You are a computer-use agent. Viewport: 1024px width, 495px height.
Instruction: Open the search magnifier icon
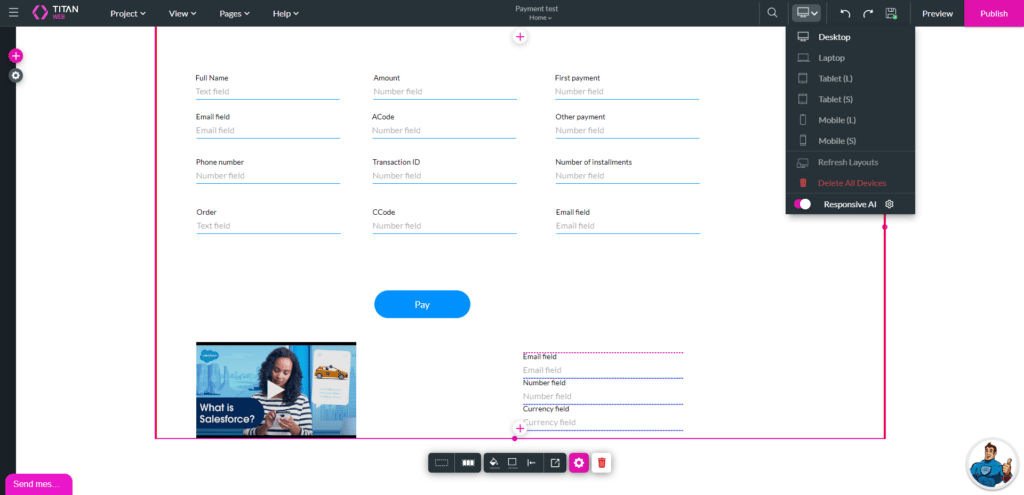pos(772,13)
